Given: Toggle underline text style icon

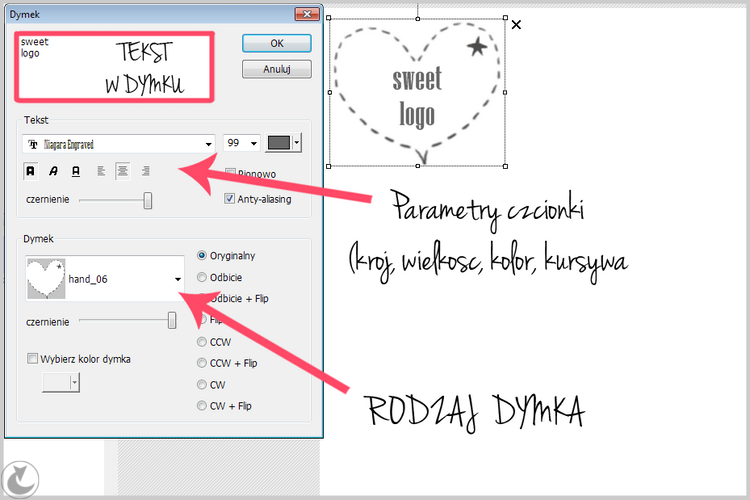Looking at the screenshot, I should [76, 171].
